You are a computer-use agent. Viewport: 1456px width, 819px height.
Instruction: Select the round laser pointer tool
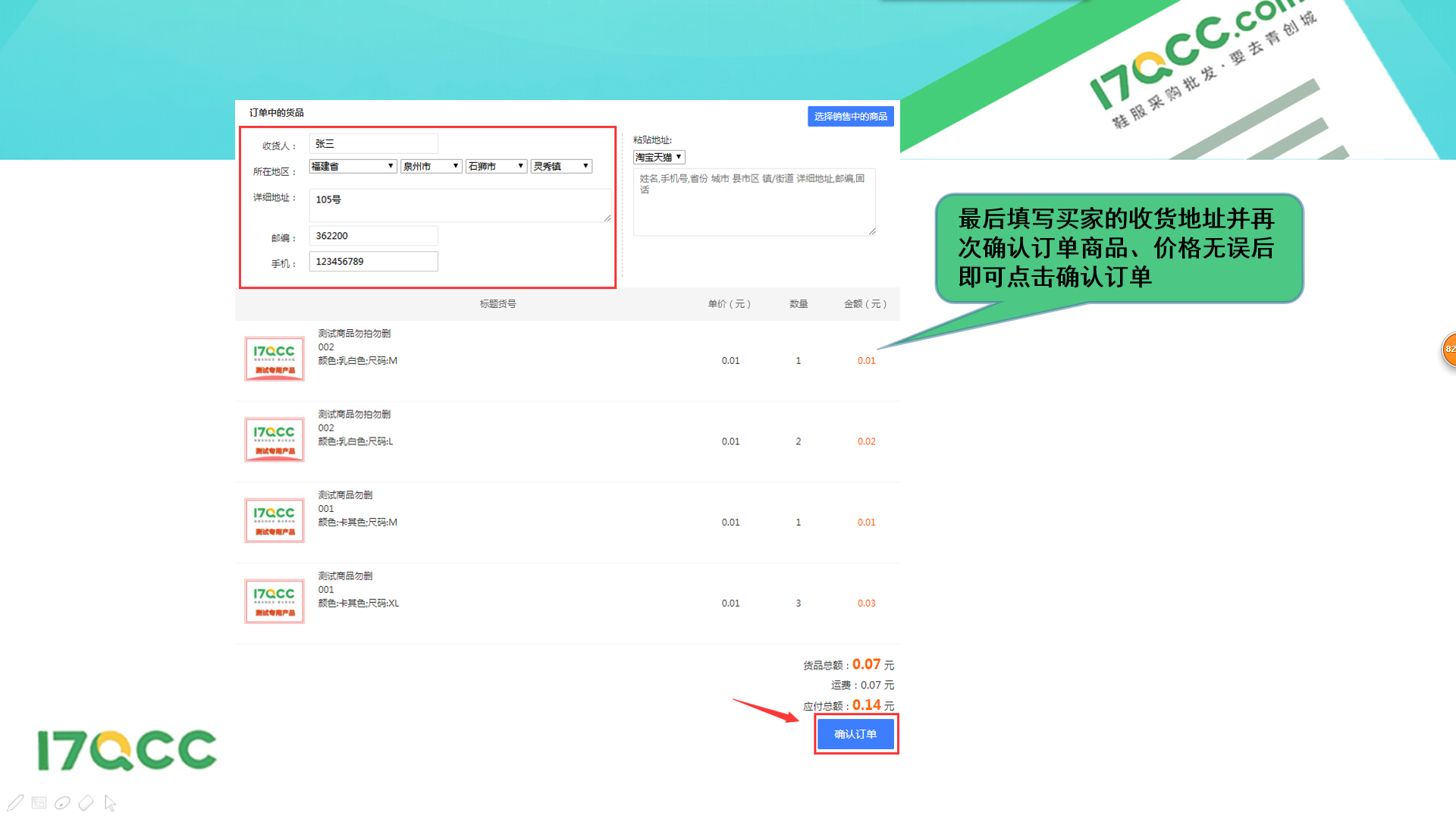(63, 802)
